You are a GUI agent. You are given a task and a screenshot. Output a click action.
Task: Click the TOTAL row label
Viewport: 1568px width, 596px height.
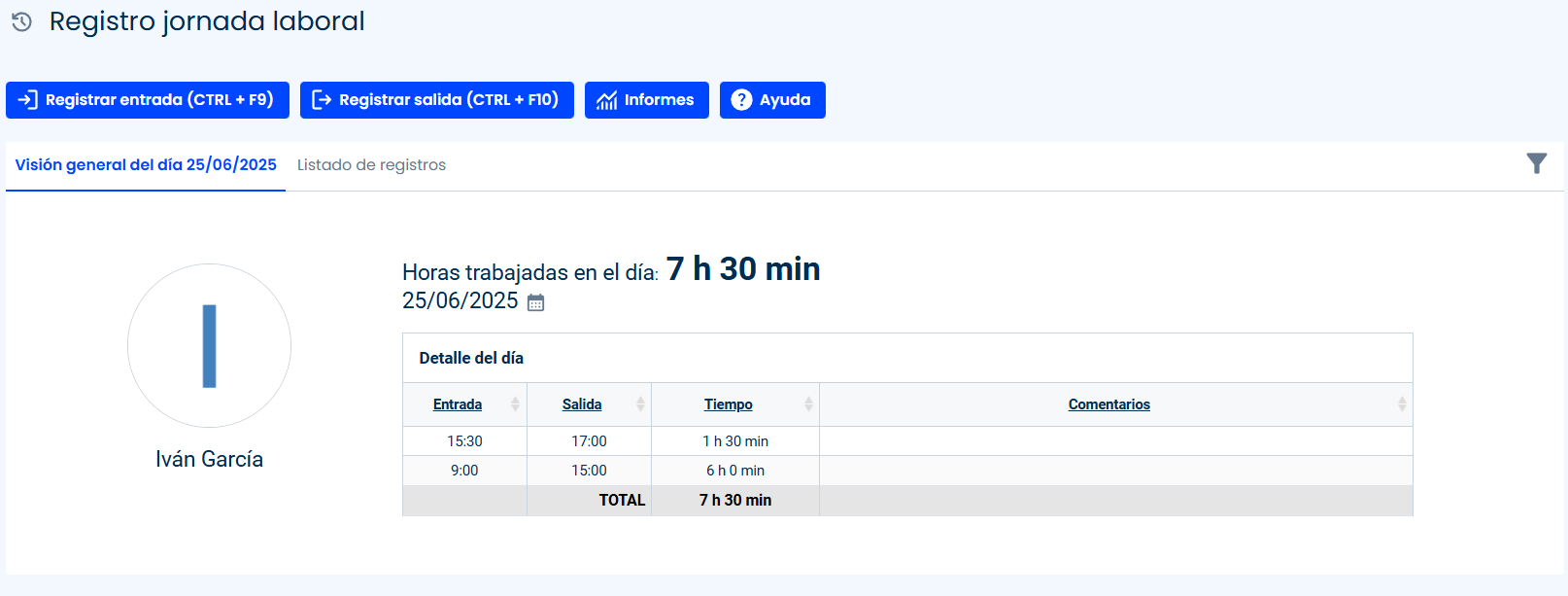(622, 500)
